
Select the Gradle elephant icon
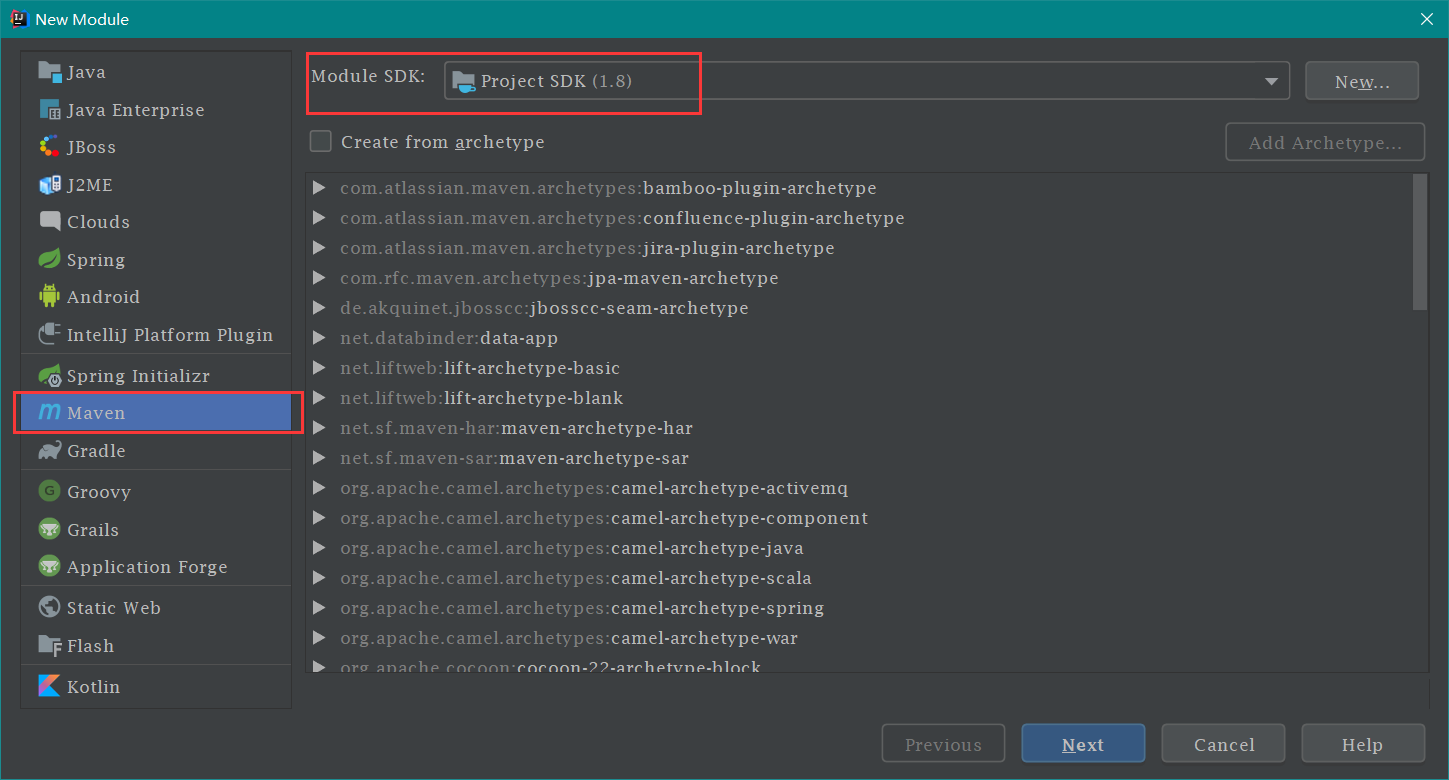point(49,451)
